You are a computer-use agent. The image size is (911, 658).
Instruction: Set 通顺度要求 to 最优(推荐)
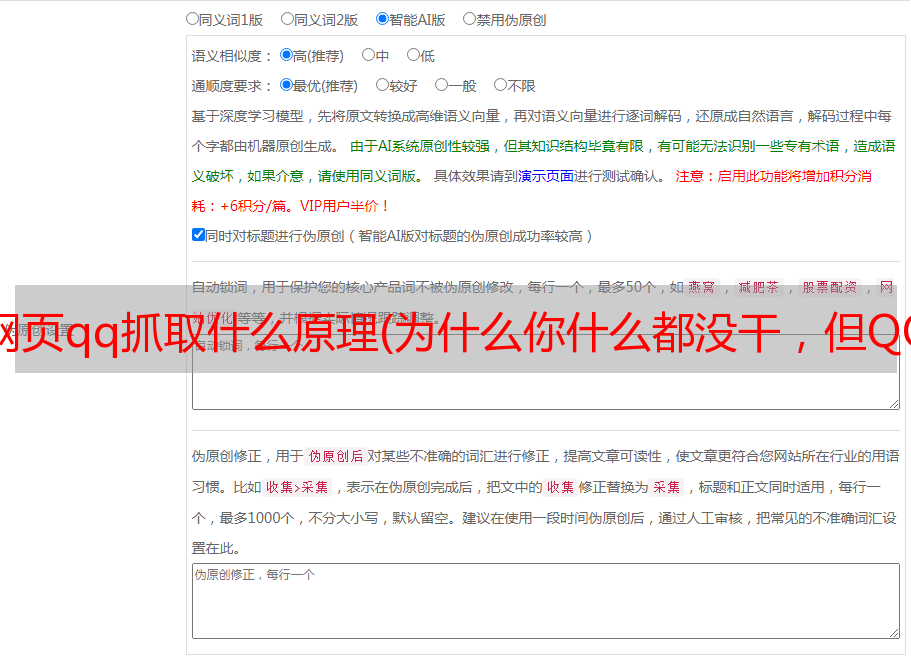[286, 85]
